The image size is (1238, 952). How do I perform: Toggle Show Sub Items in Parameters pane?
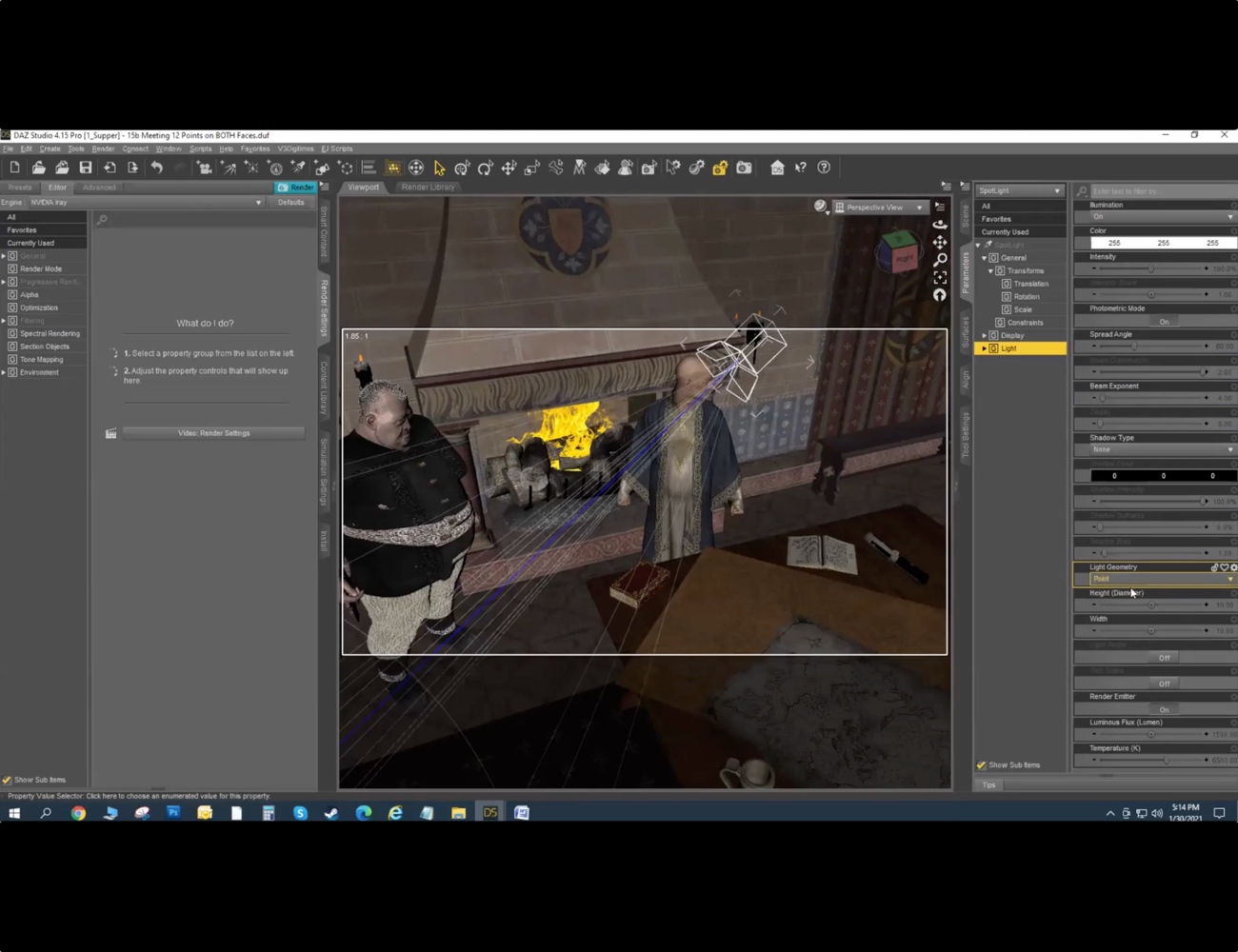coord(981,765)
